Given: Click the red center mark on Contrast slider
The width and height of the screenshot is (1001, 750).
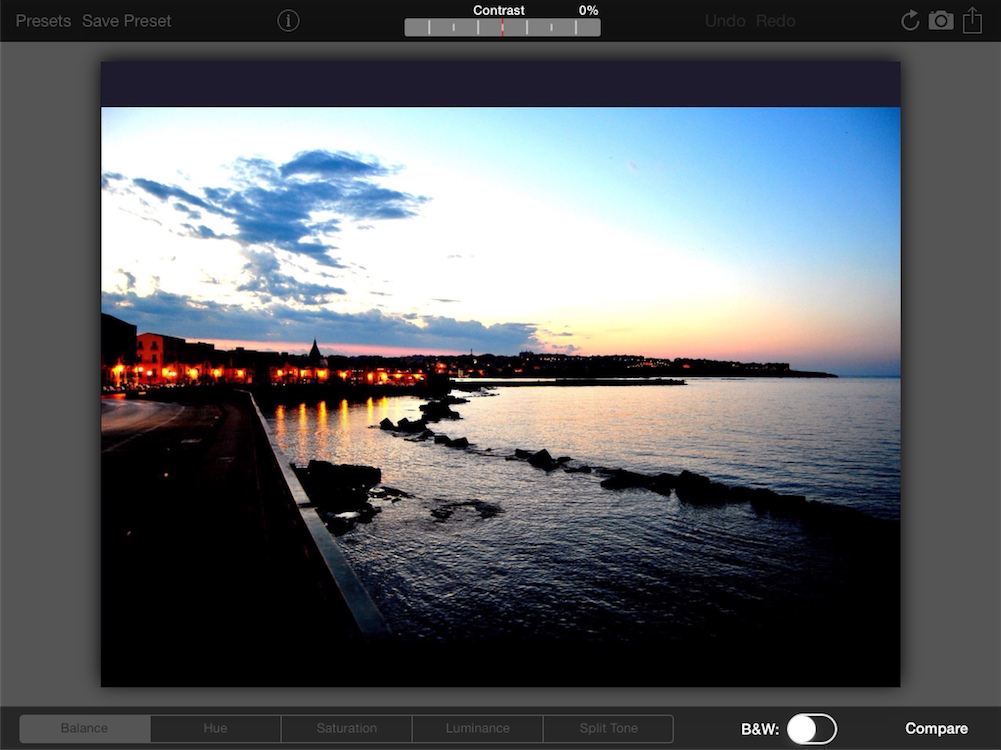Looking at the screenshot, I should click(502, 27).
